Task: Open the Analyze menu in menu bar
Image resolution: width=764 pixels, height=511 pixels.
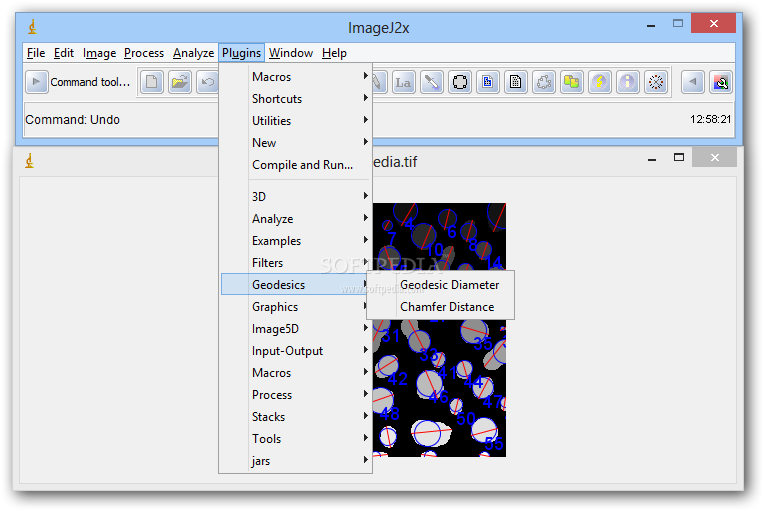Action: tap(193, 53)
